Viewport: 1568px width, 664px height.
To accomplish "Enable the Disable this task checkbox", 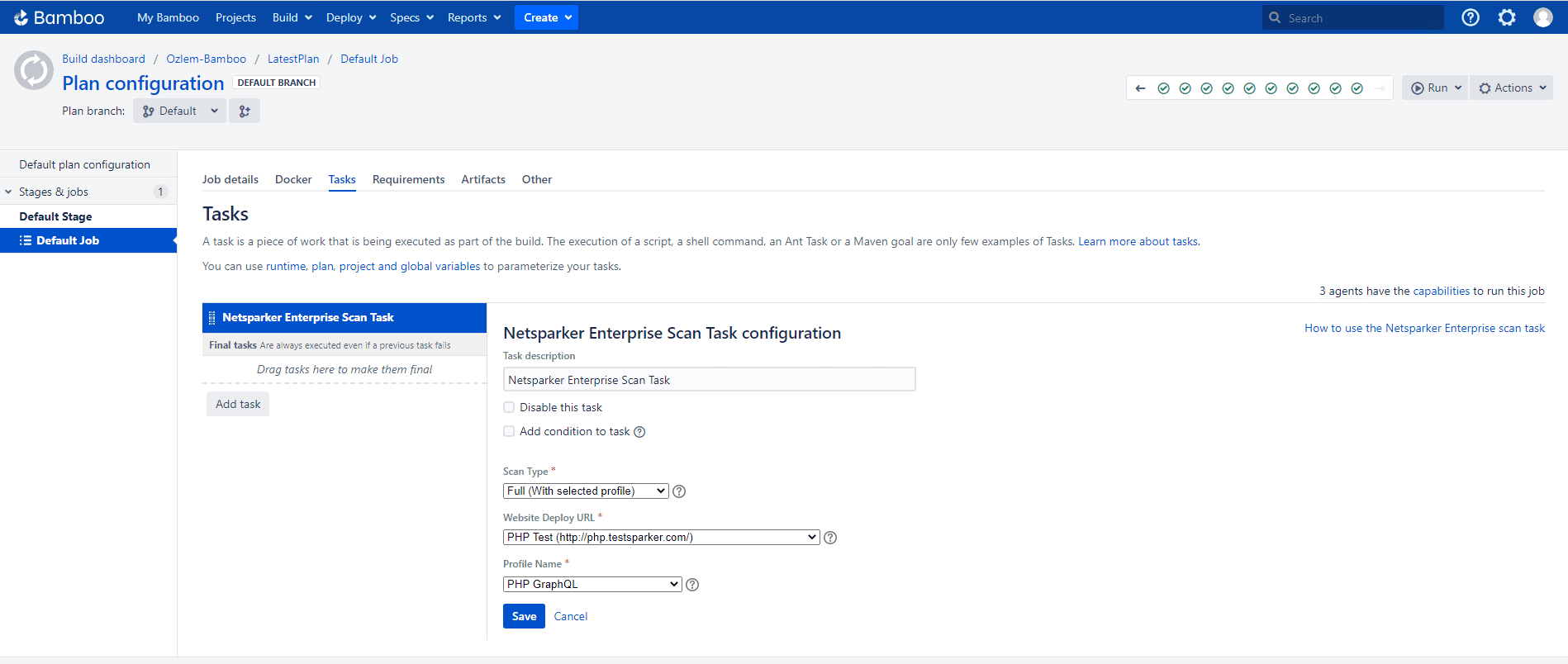I will pos(509,407).
